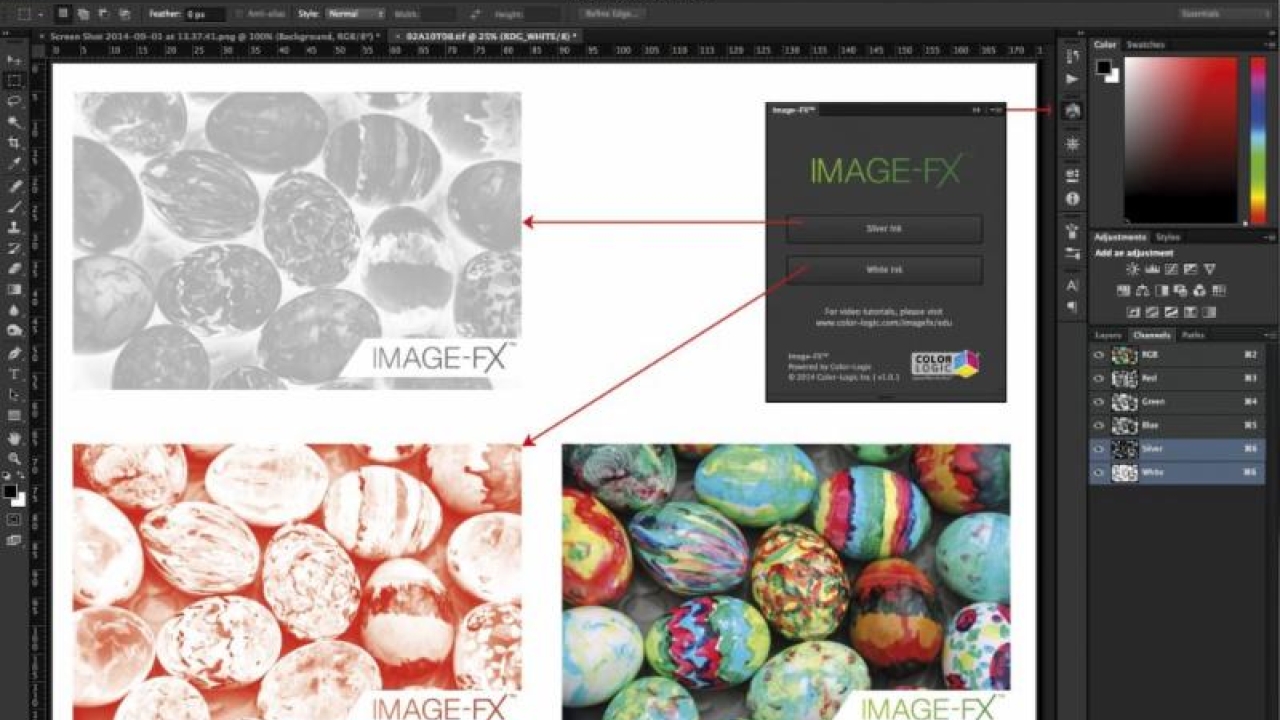Select the Brush tool
Screen dimensions: 1280x720
[14, 207]
